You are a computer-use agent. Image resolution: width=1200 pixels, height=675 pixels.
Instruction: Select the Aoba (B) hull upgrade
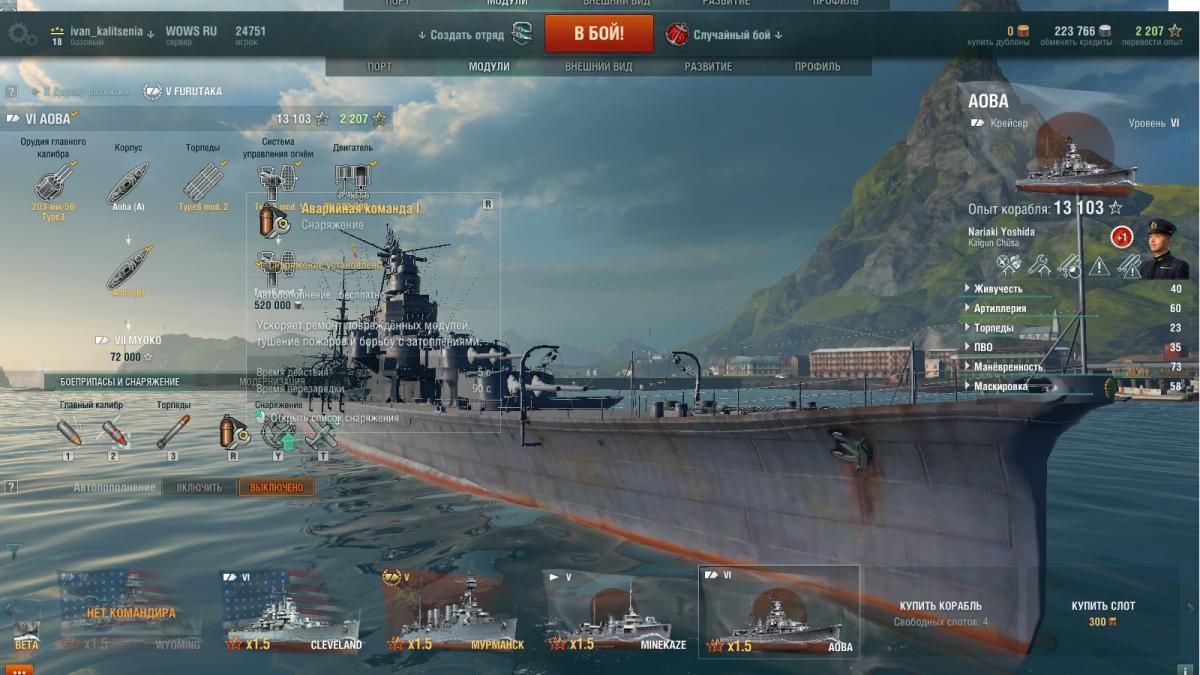coord(128,270)
